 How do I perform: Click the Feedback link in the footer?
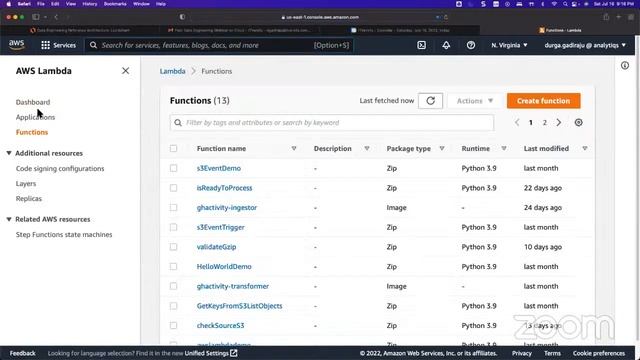coord(22,353)
